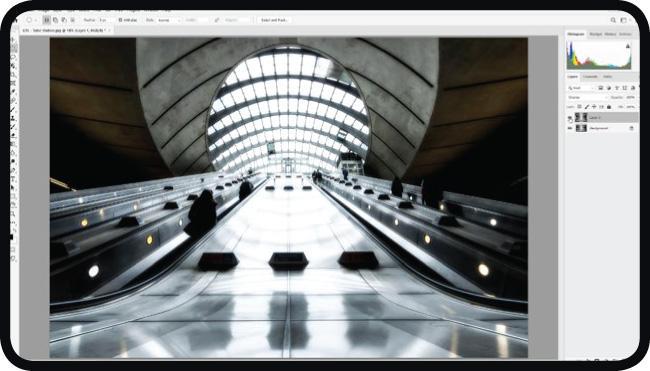650x371 pixels.
Task: Toggle the Anti-alias checkbox
Action: (x=121, y=20)
